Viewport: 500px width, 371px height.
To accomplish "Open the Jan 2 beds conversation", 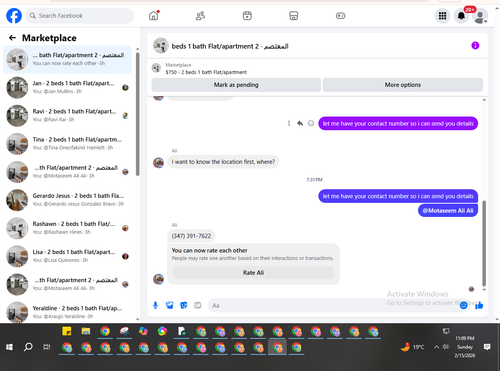I will 68,87.
